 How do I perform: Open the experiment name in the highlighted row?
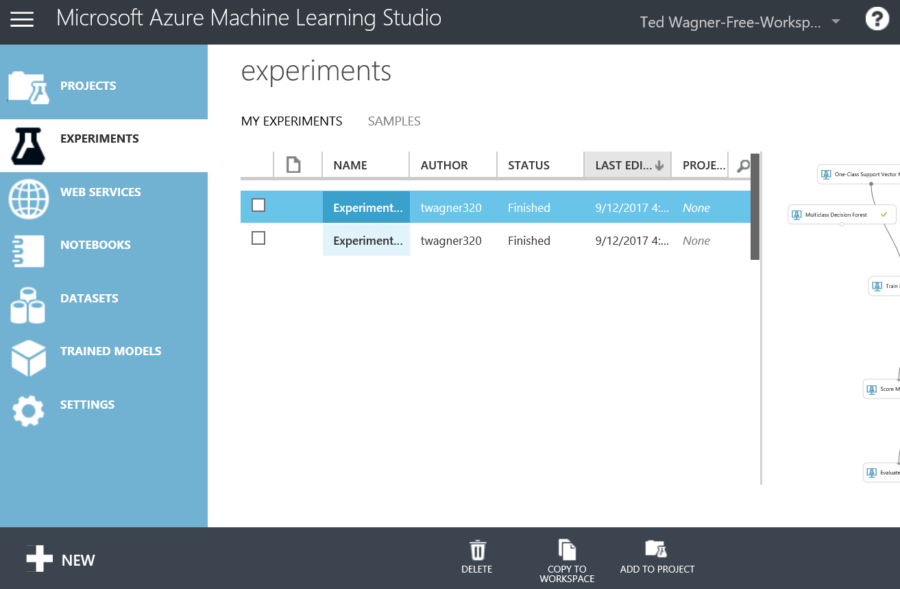[x=368, y=208]
